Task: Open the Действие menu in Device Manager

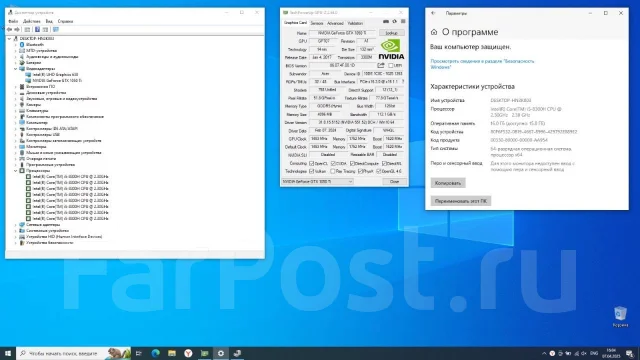Action: click(31, 21)
